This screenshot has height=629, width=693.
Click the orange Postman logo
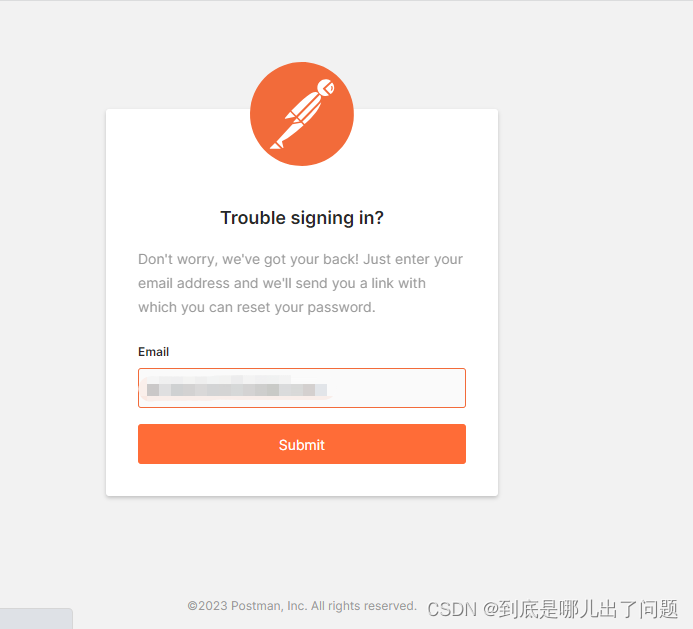click(x=302, y=114)
